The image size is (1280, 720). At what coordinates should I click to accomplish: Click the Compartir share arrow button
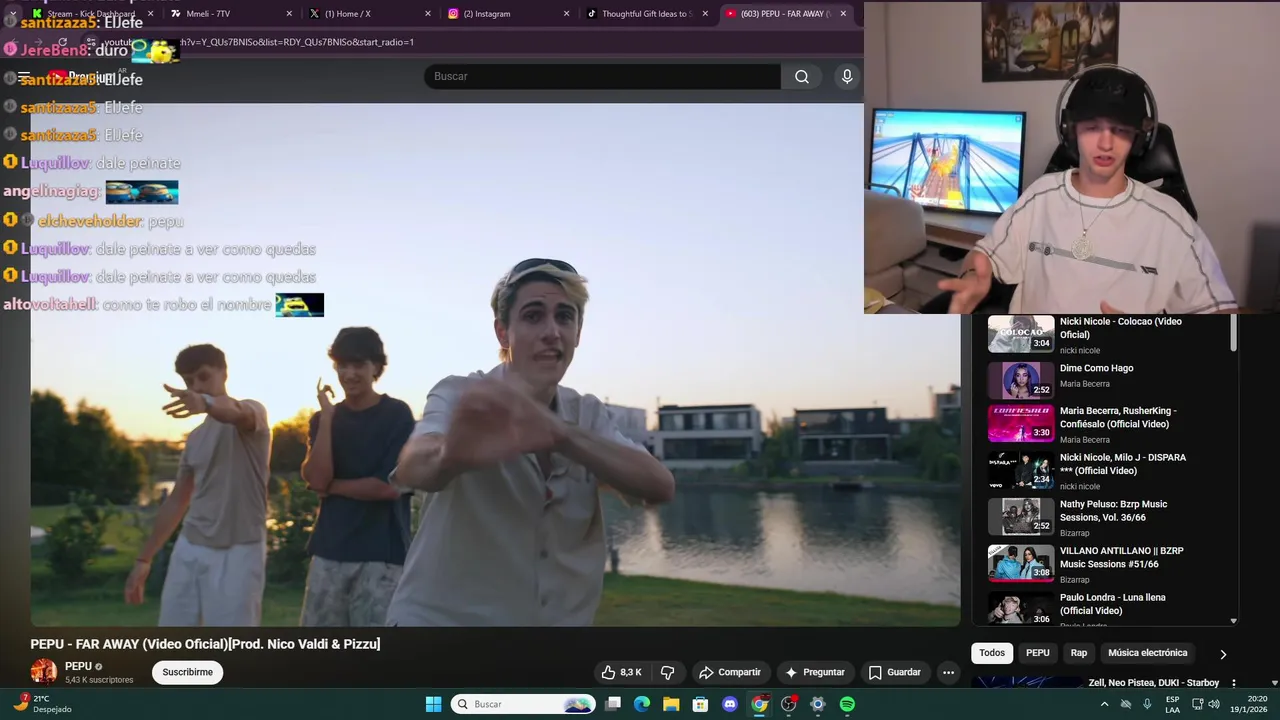(x=730, y=672)
